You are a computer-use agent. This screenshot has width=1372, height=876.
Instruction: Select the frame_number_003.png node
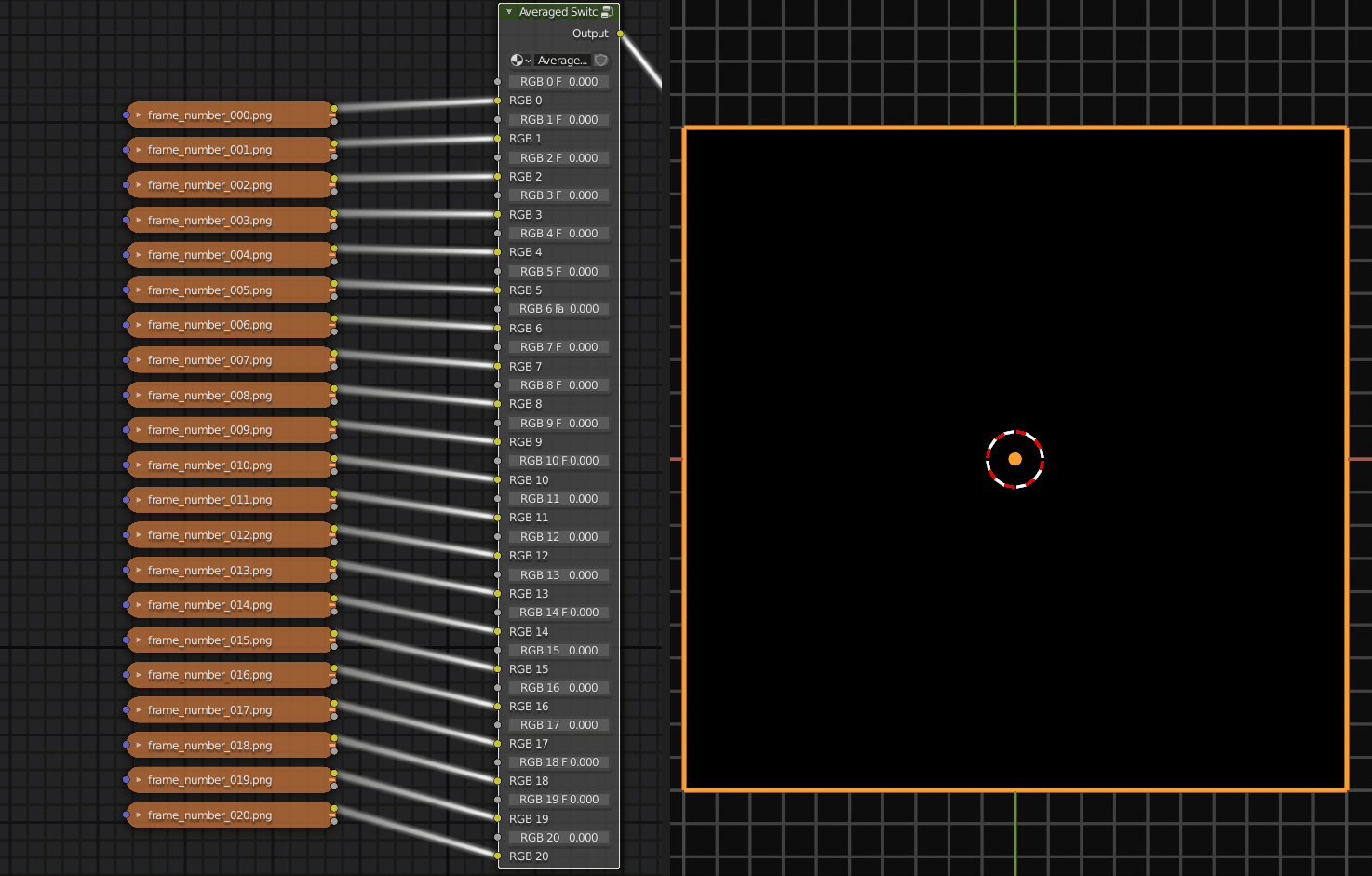[x=209, y=221]
